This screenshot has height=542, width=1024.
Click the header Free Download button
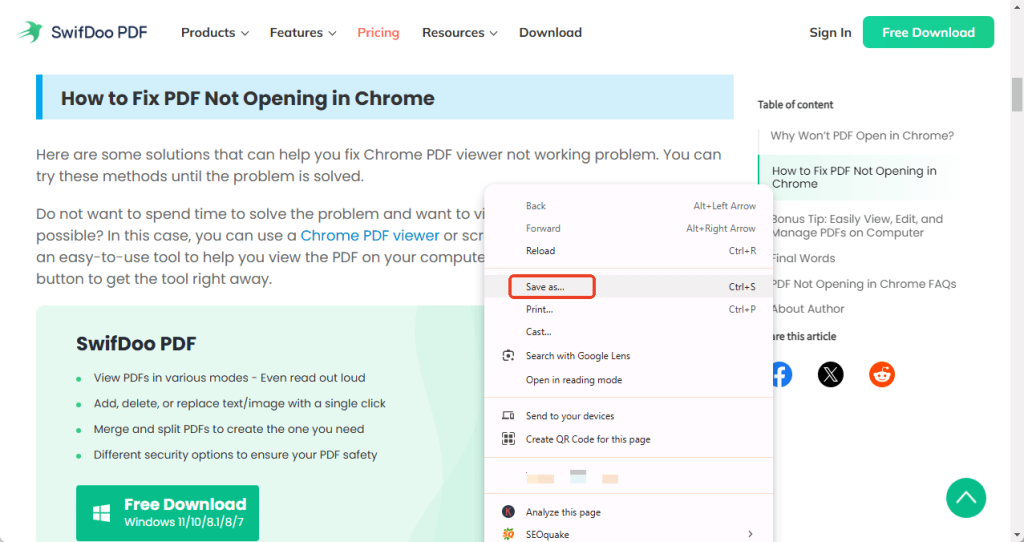(x=928, y=32)
